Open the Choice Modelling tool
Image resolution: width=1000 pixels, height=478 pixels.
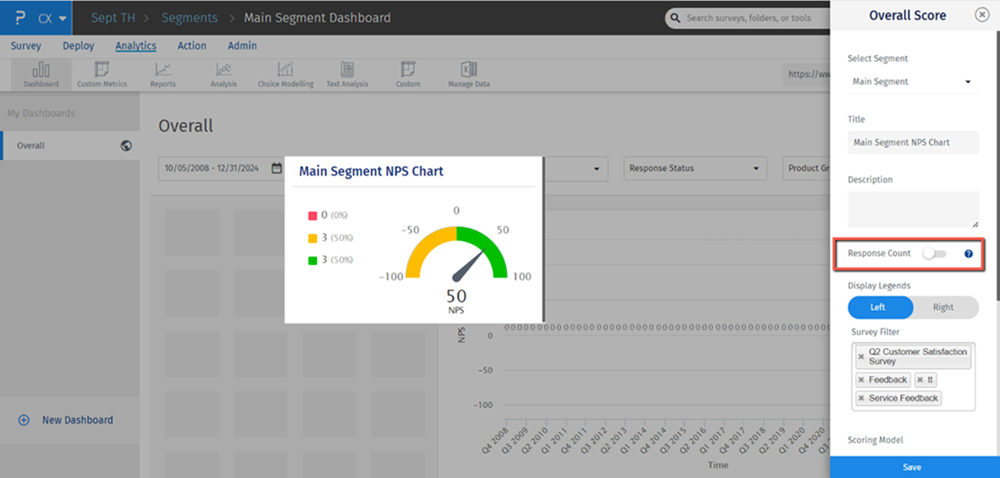coord(285,74)
